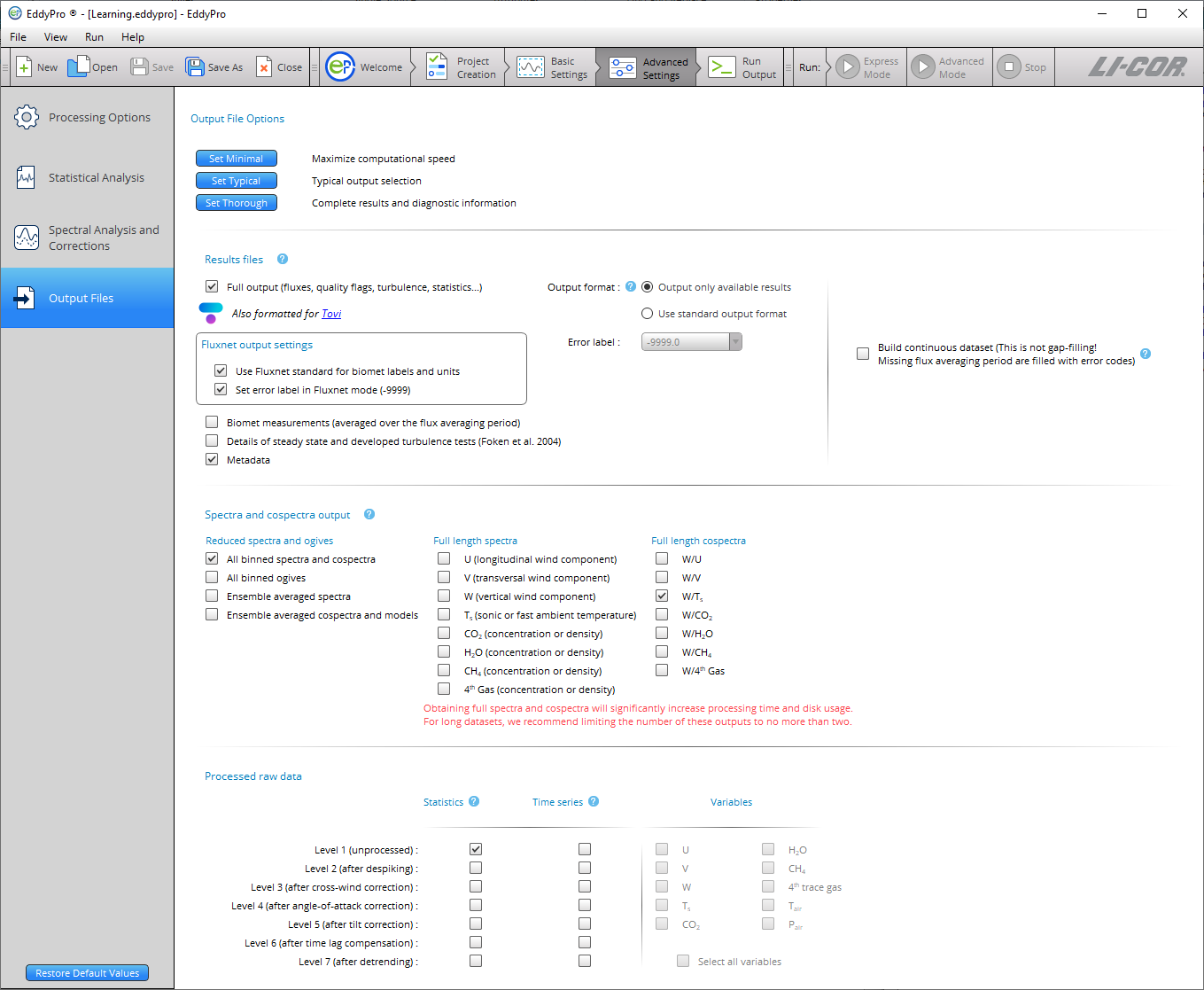Enable Build continuous dataset checkbox
The image size is (1204, 990).
(x=863, y=354)
